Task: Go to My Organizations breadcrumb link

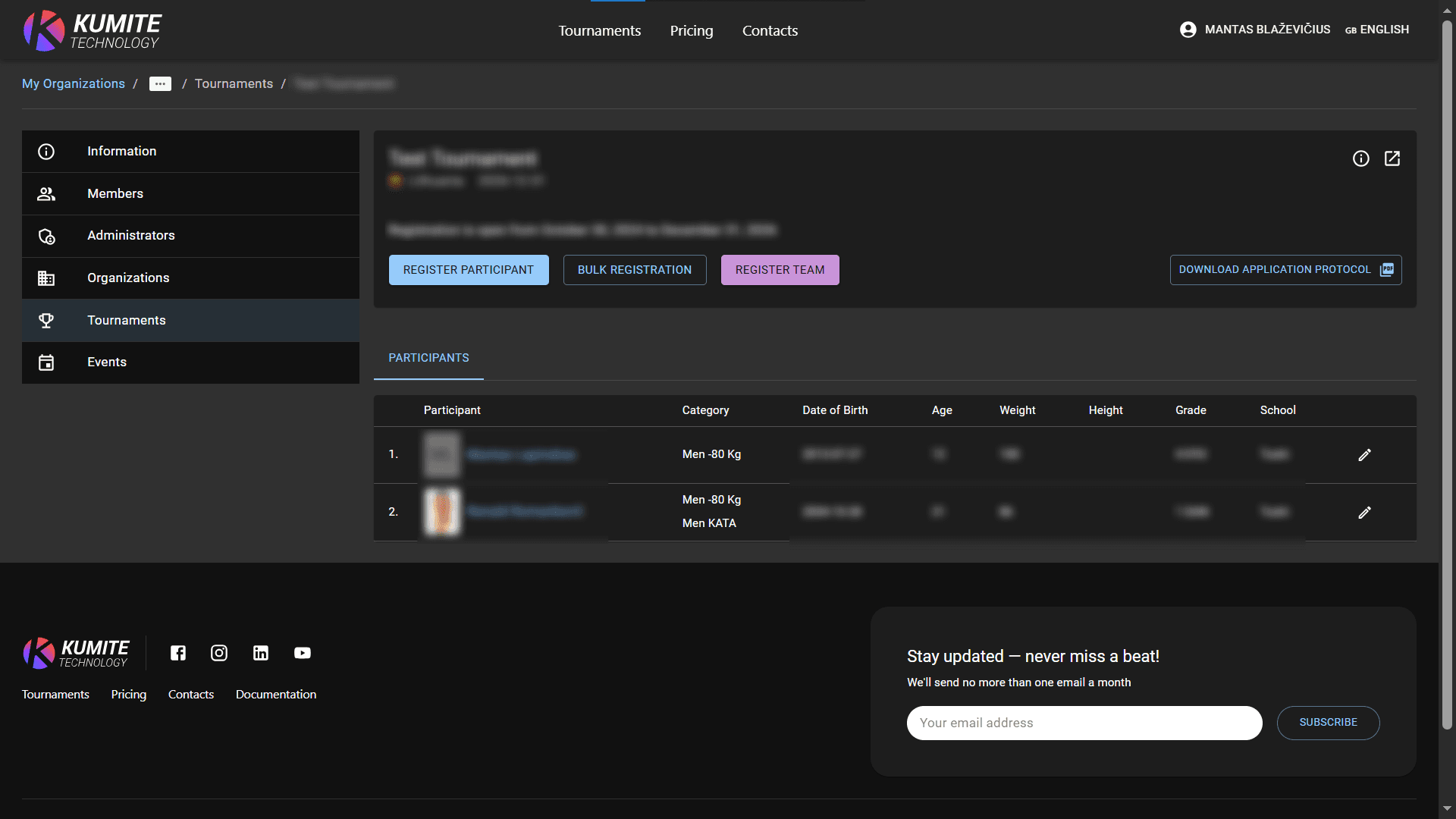Action: point(73,83)
